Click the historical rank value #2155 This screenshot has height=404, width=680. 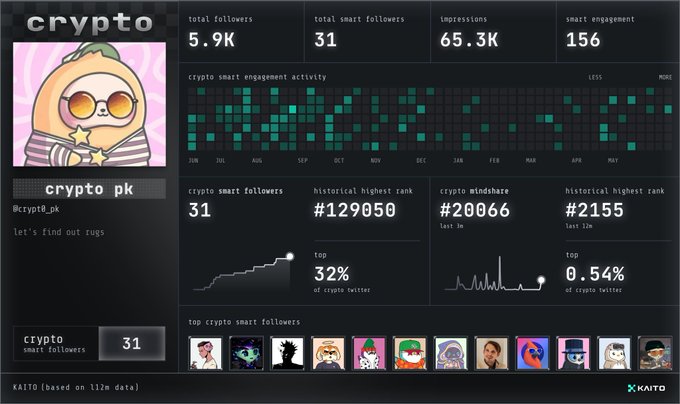pos(595,210)
